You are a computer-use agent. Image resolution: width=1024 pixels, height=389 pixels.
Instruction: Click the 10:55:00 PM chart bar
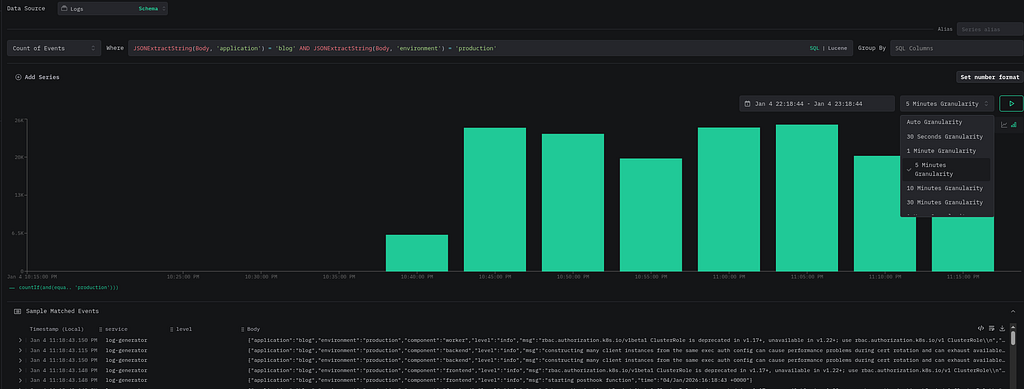[x=650, y=215]
